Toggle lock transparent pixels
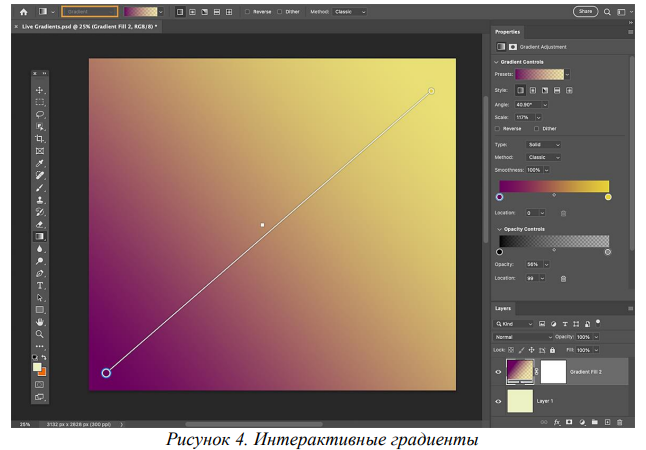Screen dimensions: 646x450 (x=511, y=350)
